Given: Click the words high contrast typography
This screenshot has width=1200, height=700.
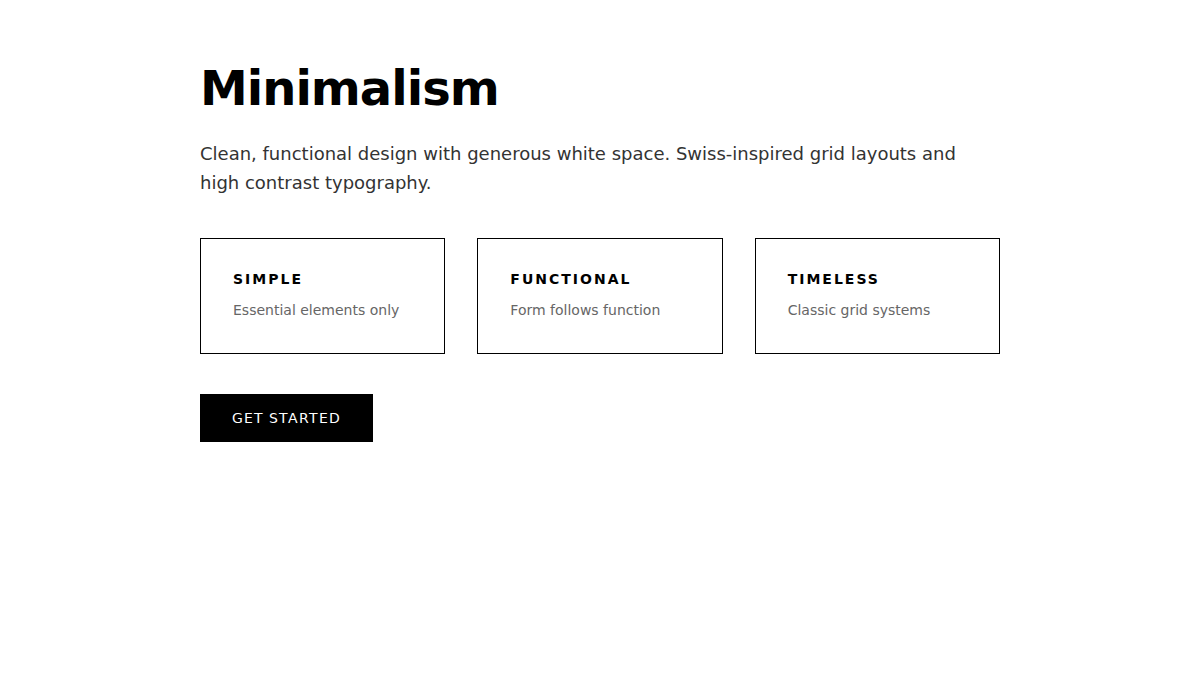Looking at the screenshot, I should point(315,182).
